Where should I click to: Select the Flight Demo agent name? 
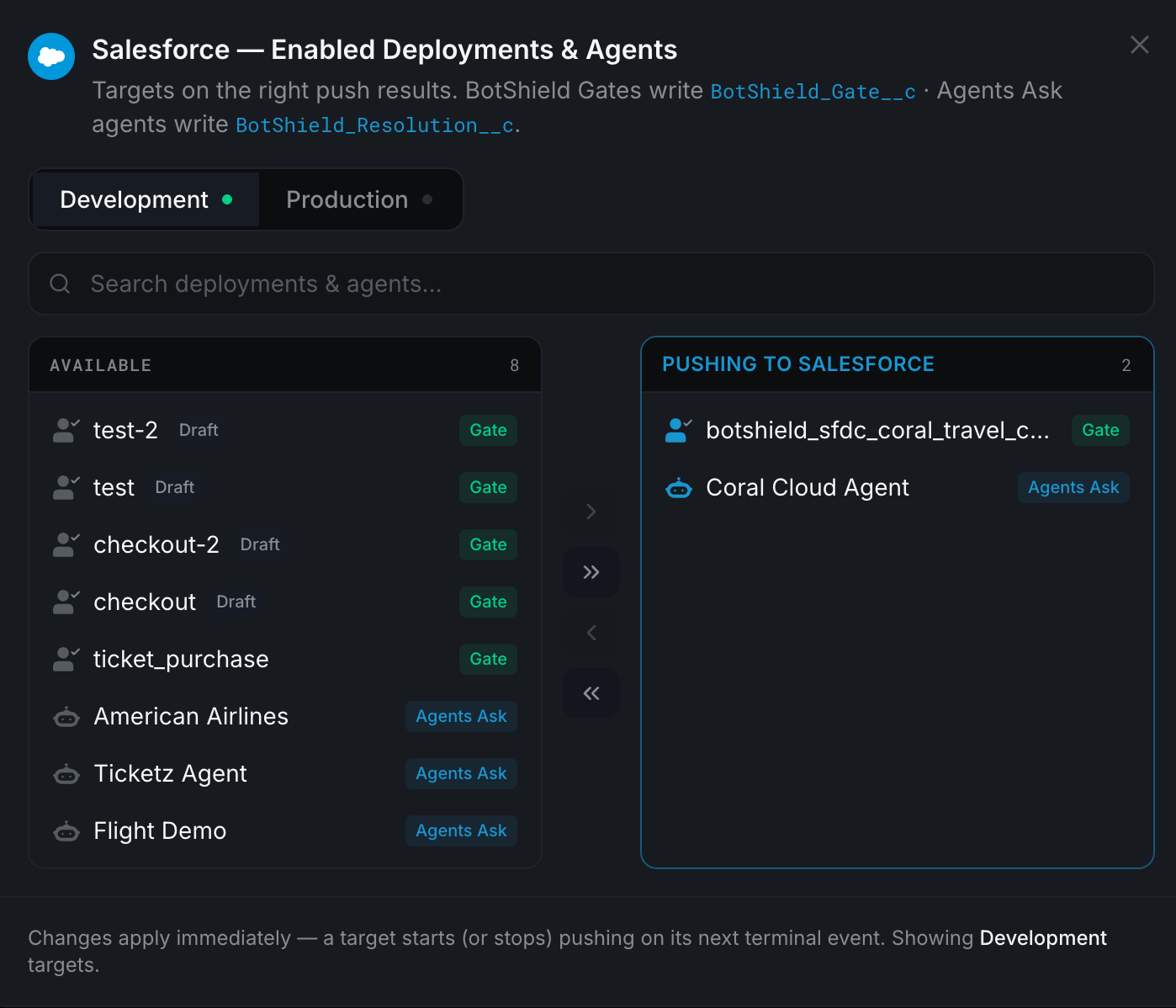(160, 830)
